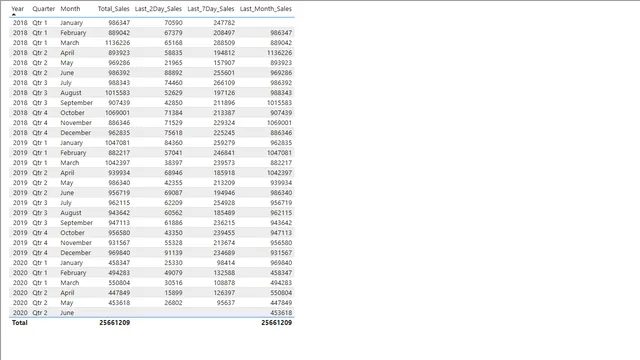Click the Total row label
The image size is (640, 360).
(x=20, y=322)
